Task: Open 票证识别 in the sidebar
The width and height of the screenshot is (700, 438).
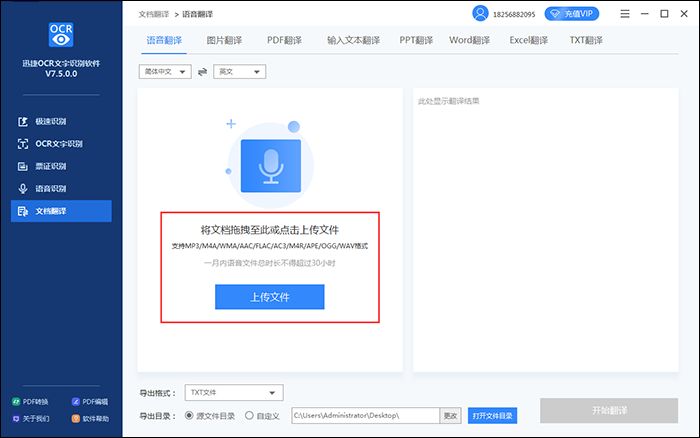Action: pyautogui.click(x=50, y=166)
